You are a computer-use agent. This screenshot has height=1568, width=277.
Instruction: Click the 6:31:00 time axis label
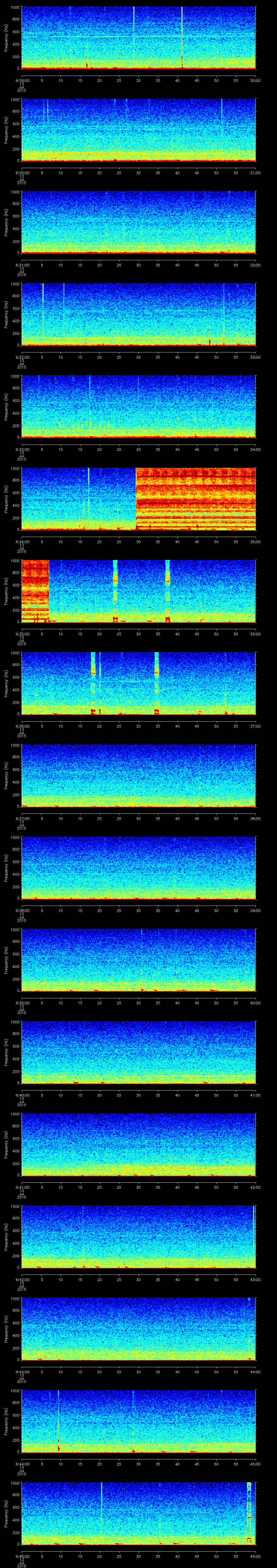pos(22,265)
